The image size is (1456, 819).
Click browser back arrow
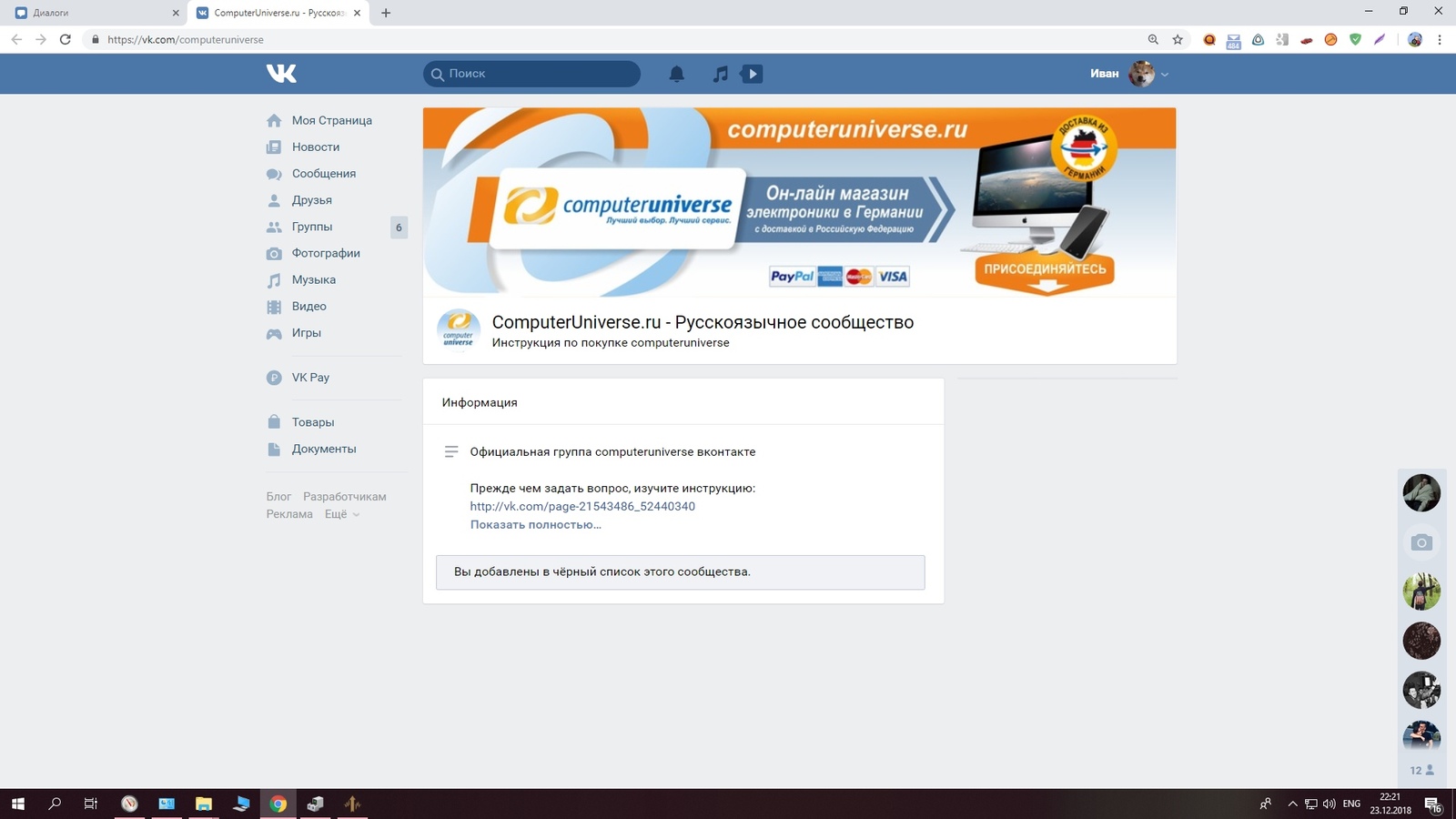coord(16,39)
